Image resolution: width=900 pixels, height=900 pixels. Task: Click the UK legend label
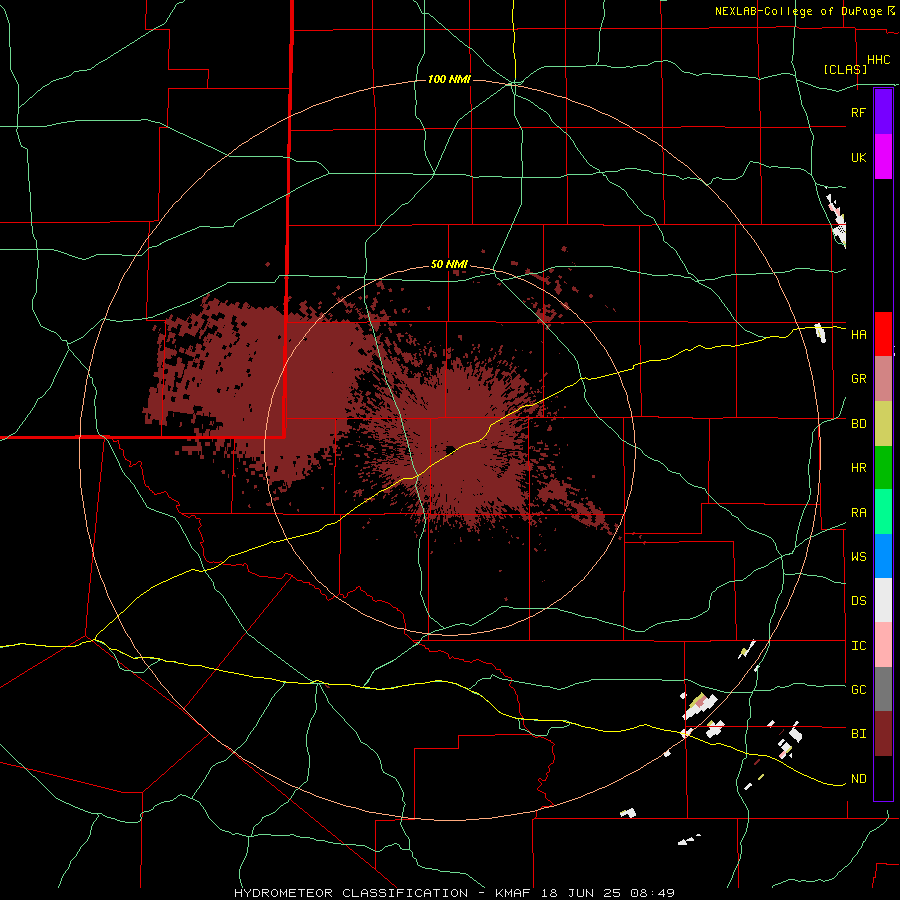point(858,157)
